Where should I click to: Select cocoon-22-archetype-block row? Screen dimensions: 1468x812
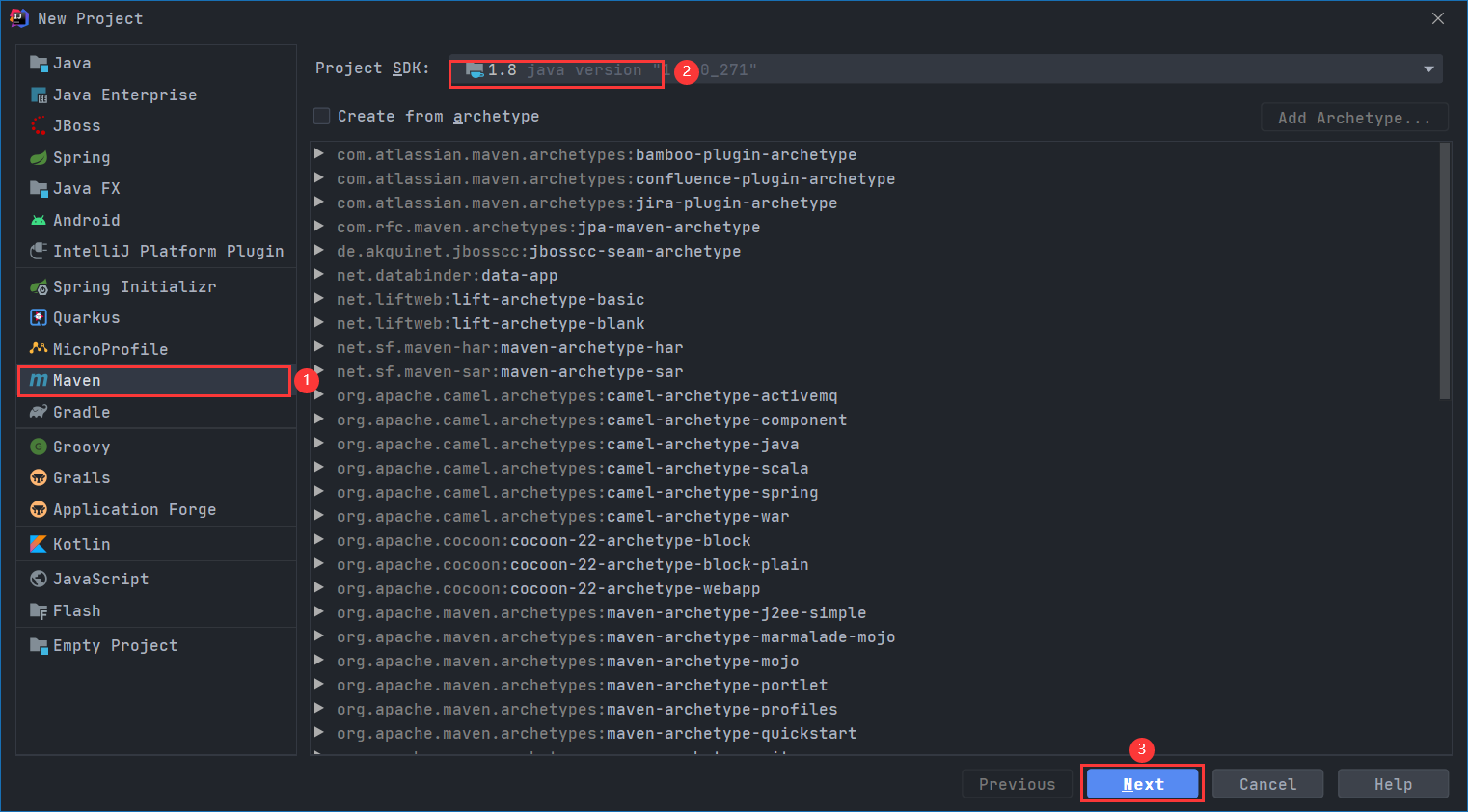click(876, 541)
